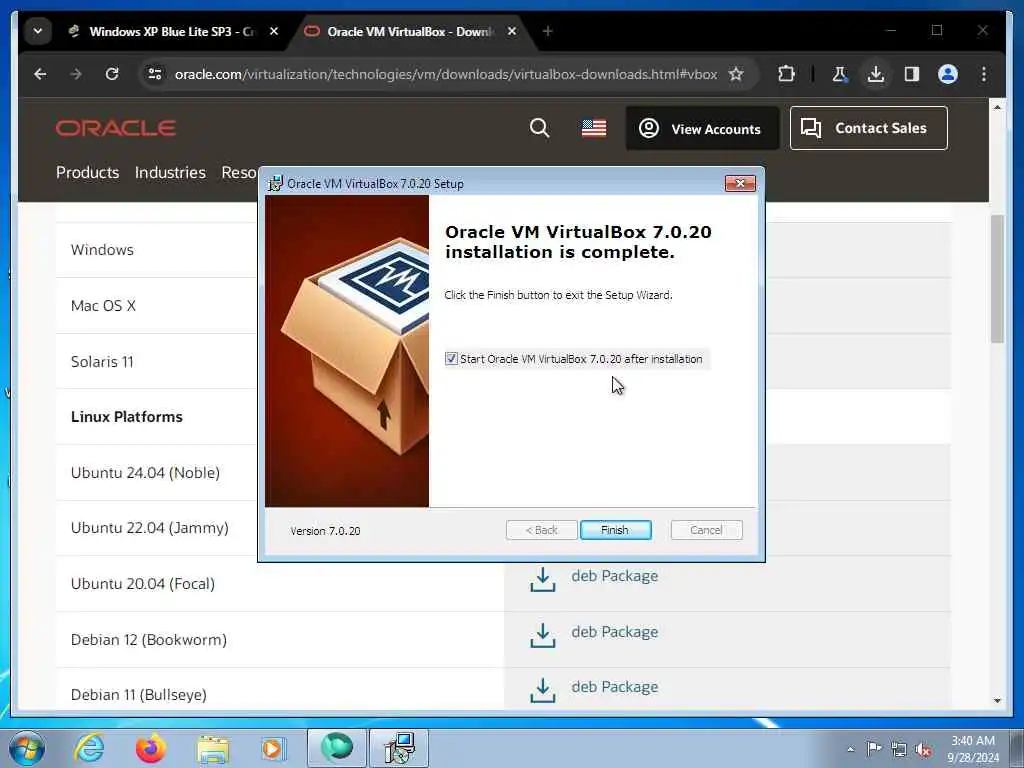1024x768 pixels.
Task: Close the Oracle VM VirtualBox tab
Action: pos(512,31)
